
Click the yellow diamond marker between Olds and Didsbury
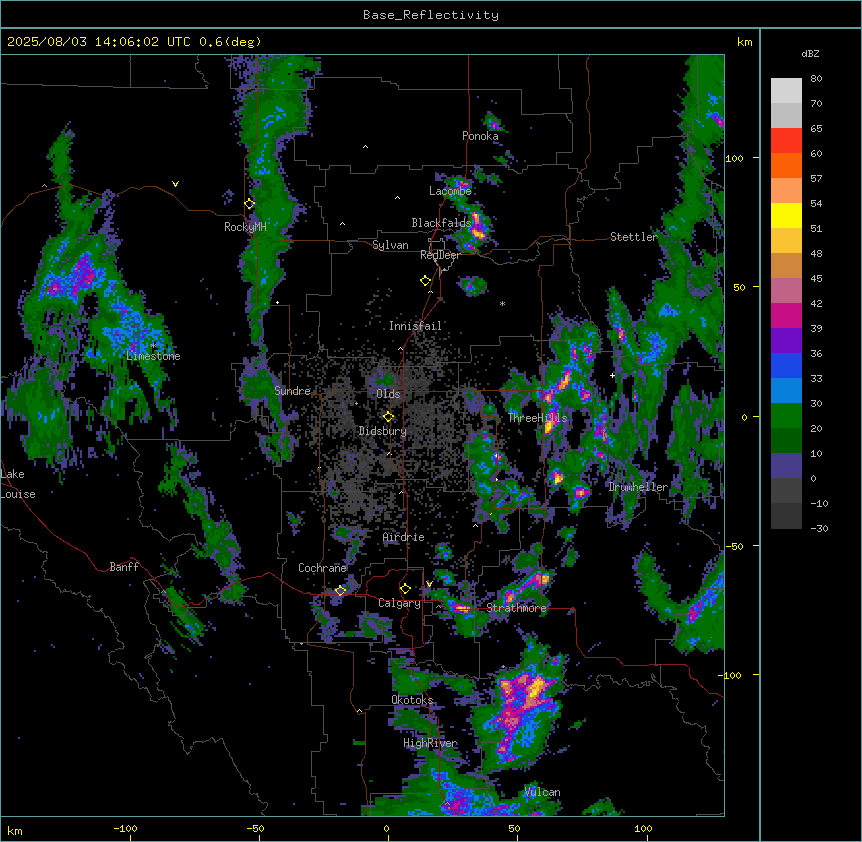tap(388, 417)
